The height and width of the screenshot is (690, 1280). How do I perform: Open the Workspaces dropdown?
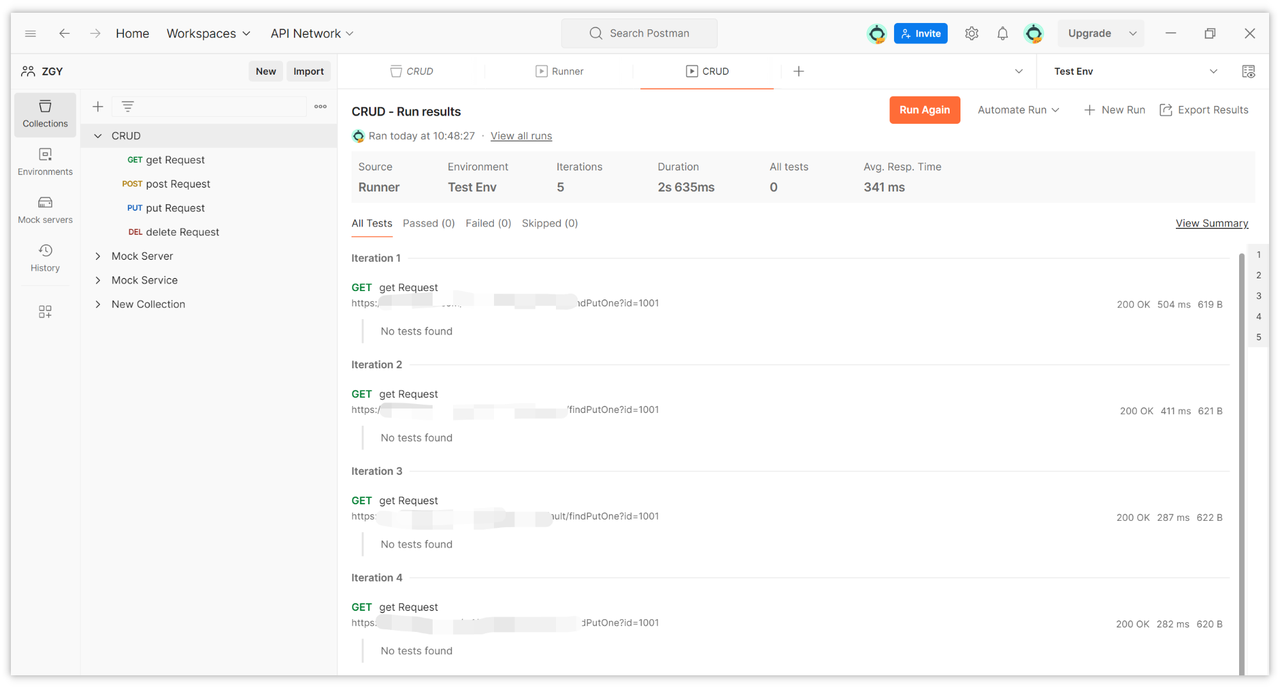tap(209, 33)
